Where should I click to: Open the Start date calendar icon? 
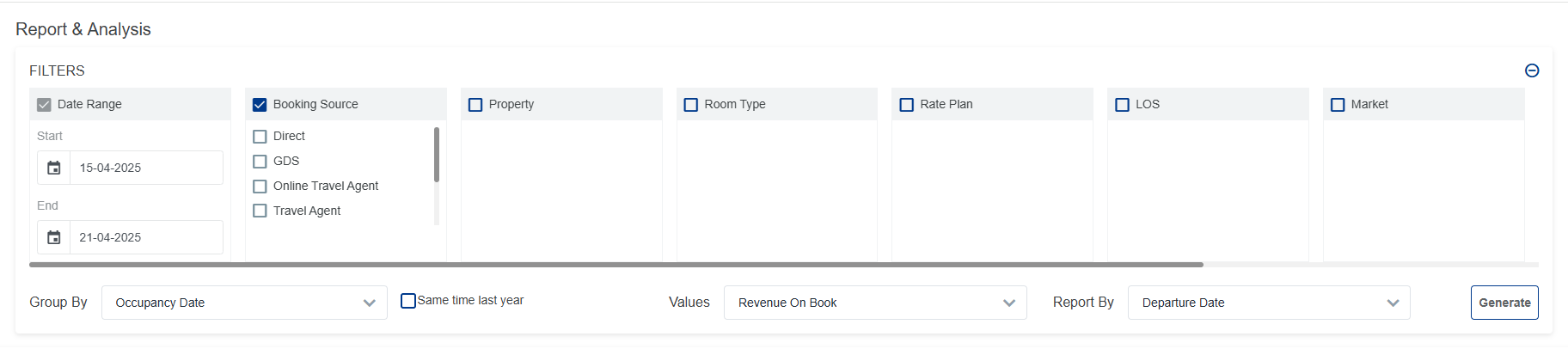pos(53,168)
